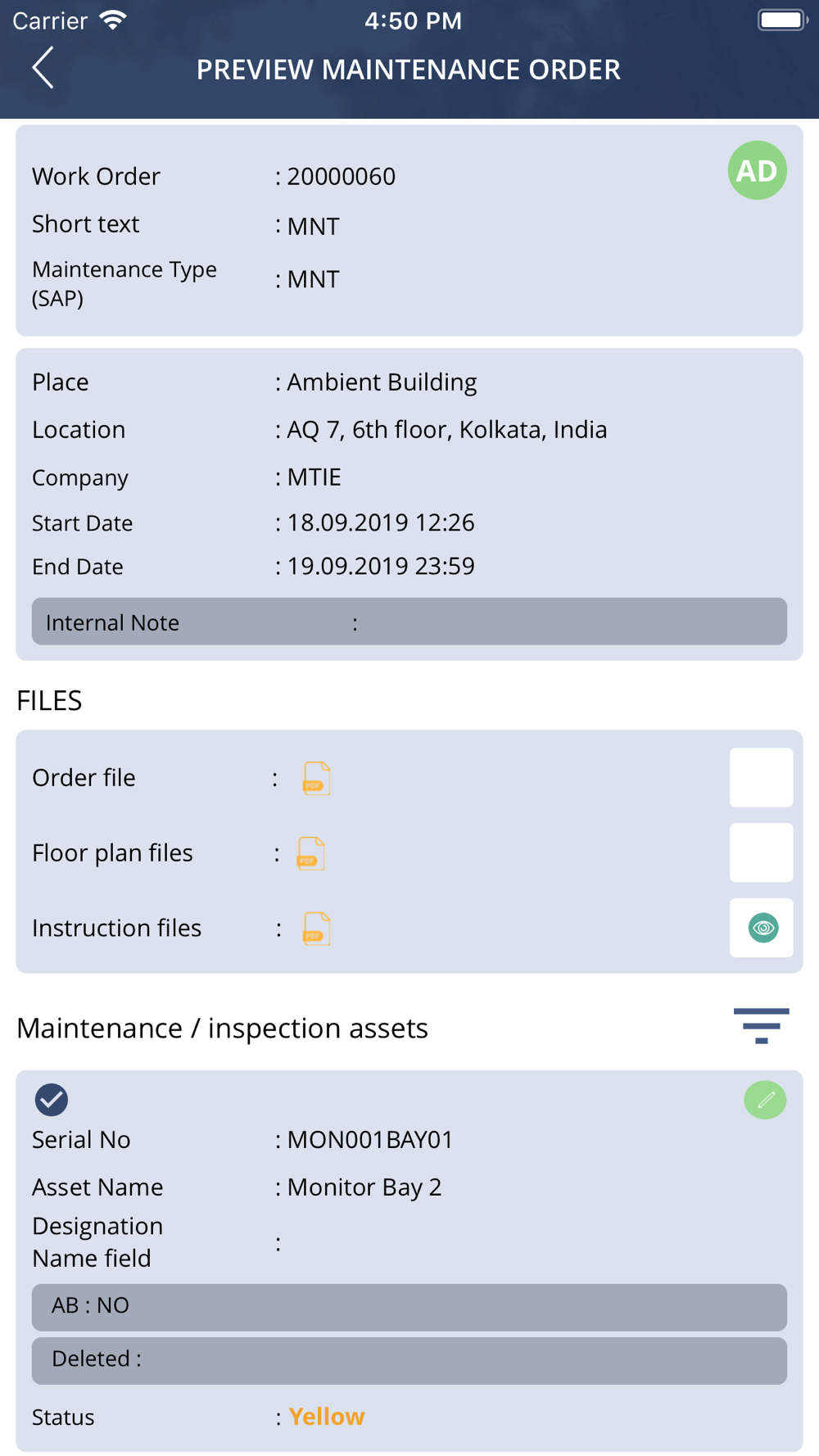819x1456 pixels.
Task: Expand the AB : NO row
Action: point(409,1307)
